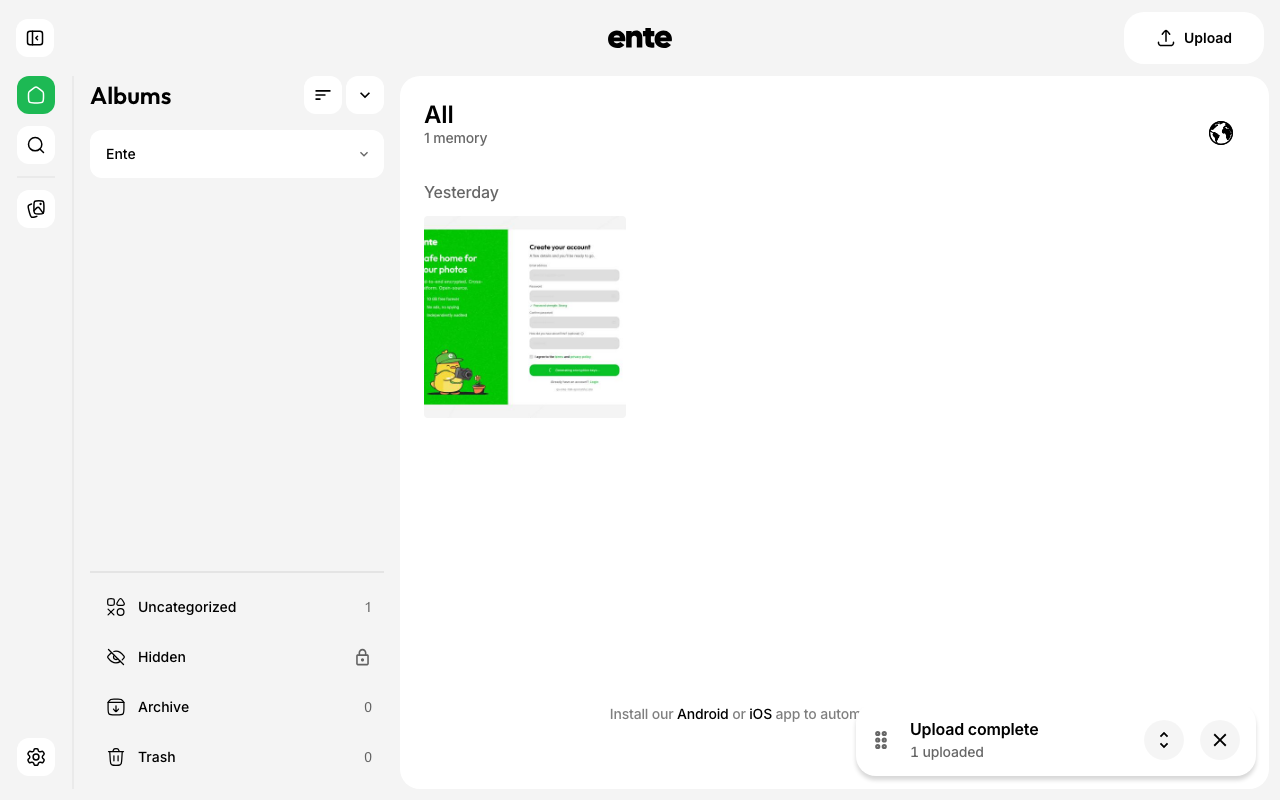The image size is (1280, 800).
Task: Open the Ente album dropdown
Action: tap(237, 154)
